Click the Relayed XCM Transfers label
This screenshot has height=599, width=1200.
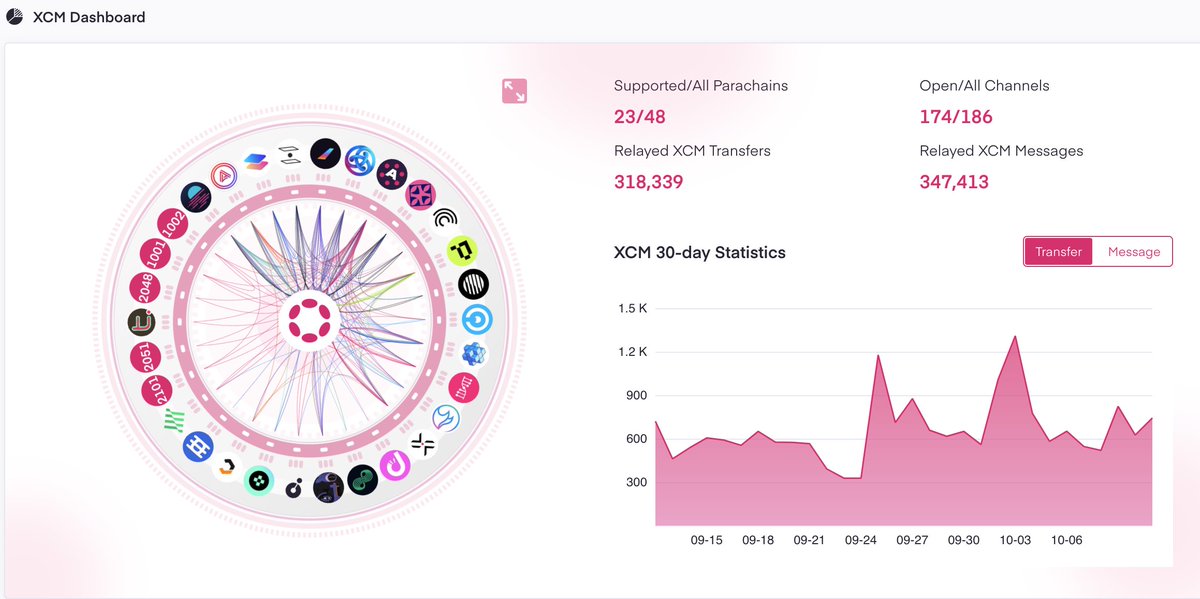692,150
